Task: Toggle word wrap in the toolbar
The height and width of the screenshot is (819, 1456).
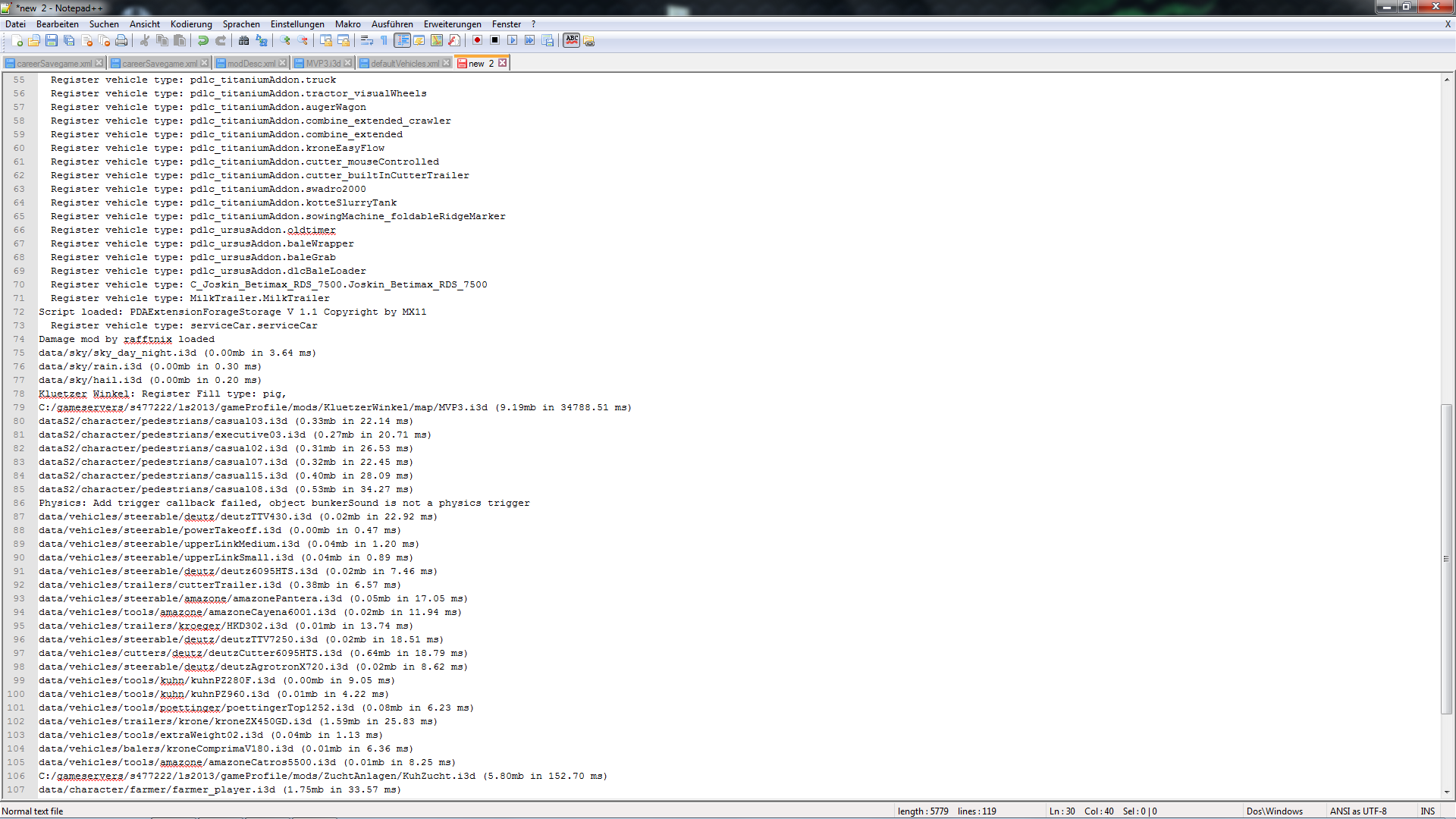Action: (367, 41)
